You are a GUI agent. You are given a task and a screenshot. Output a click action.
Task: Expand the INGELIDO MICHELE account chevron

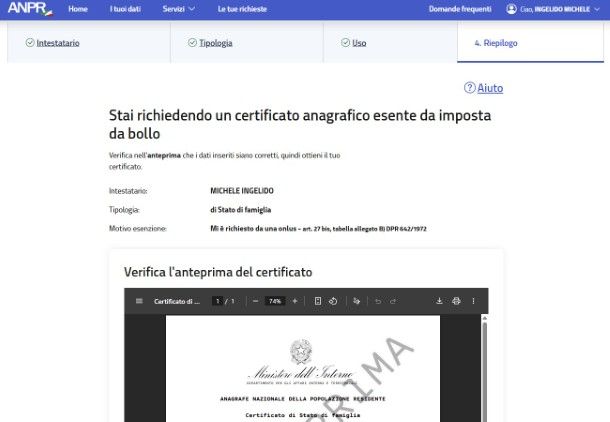coord(597,9)
